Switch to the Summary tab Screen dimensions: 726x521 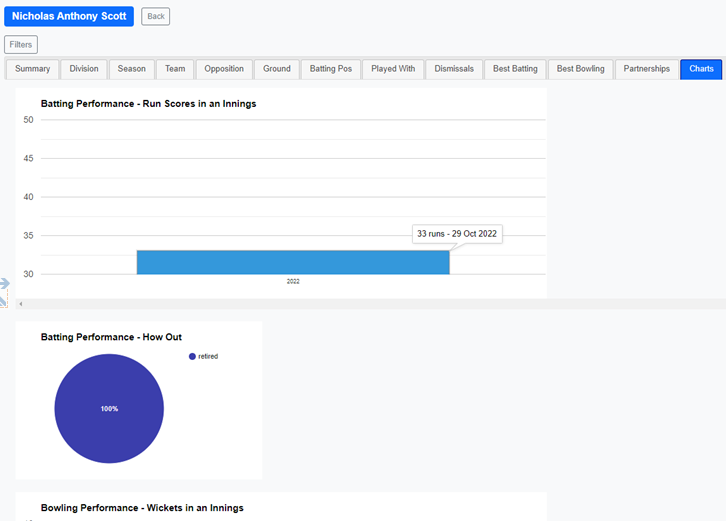click(x=32, y=69)
